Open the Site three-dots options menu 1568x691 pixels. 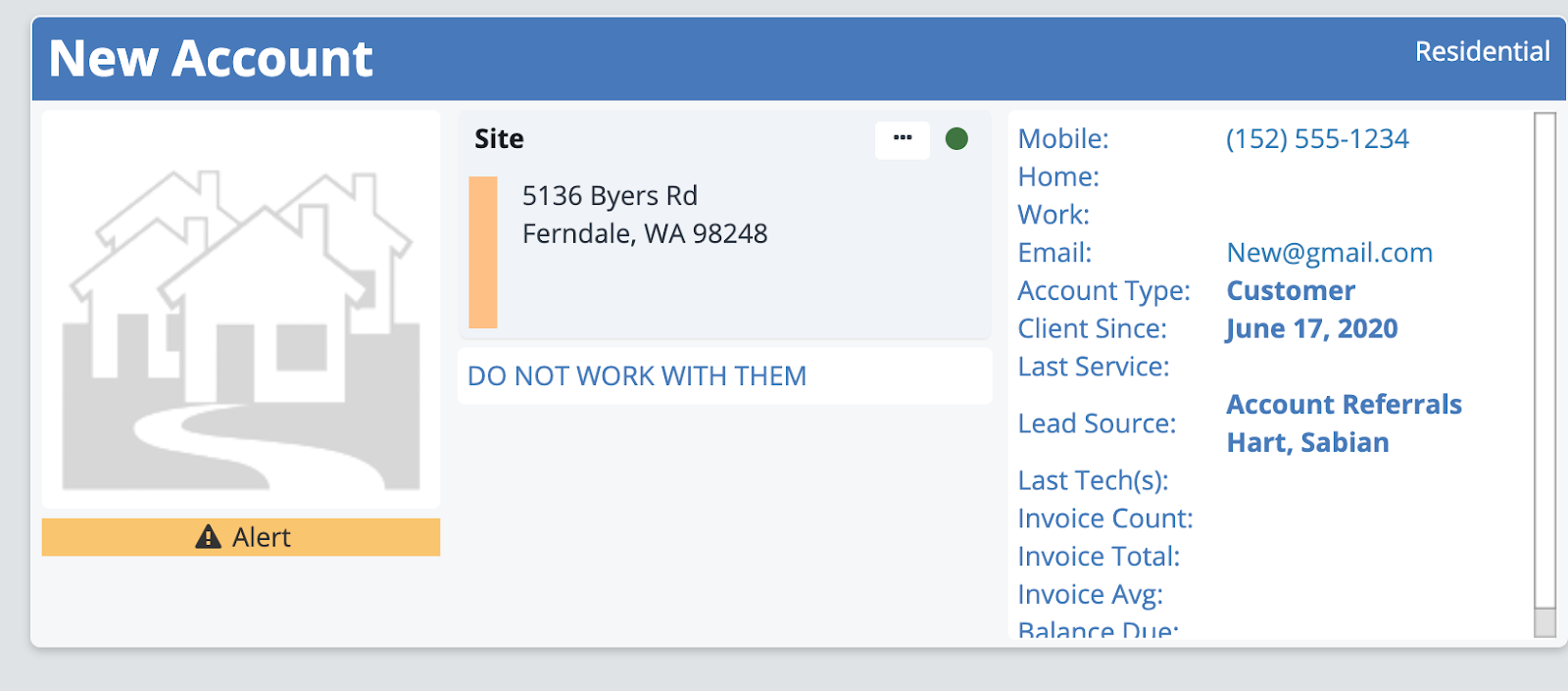pyautogui.click(x=902, y=139)
